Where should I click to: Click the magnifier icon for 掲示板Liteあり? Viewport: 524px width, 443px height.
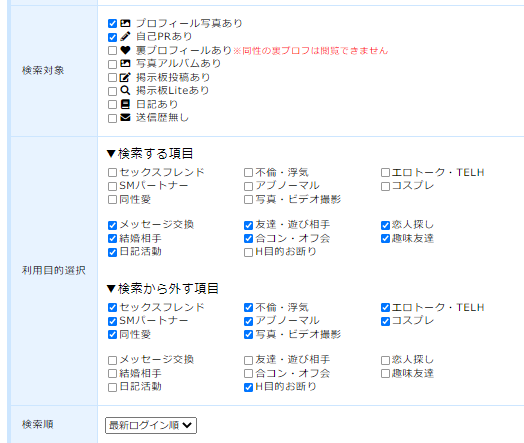pyautogui.click(x=125, y=90)
